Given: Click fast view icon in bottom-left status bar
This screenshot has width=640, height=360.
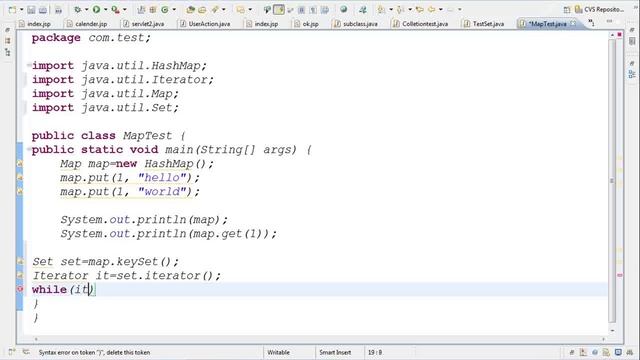Looking at the screenshot, I should tap(11, 352).
